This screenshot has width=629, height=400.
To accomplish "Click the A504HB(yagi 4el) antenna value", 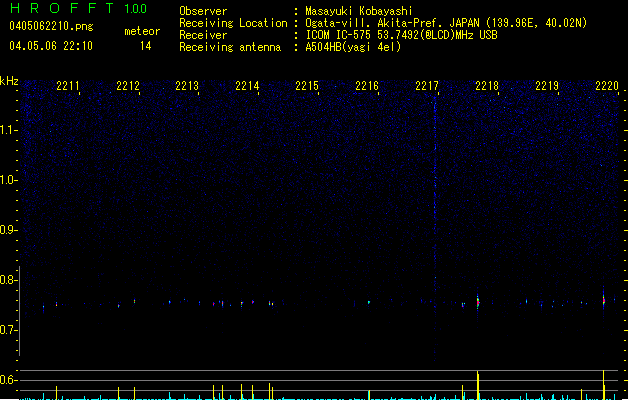I will 353,47.
